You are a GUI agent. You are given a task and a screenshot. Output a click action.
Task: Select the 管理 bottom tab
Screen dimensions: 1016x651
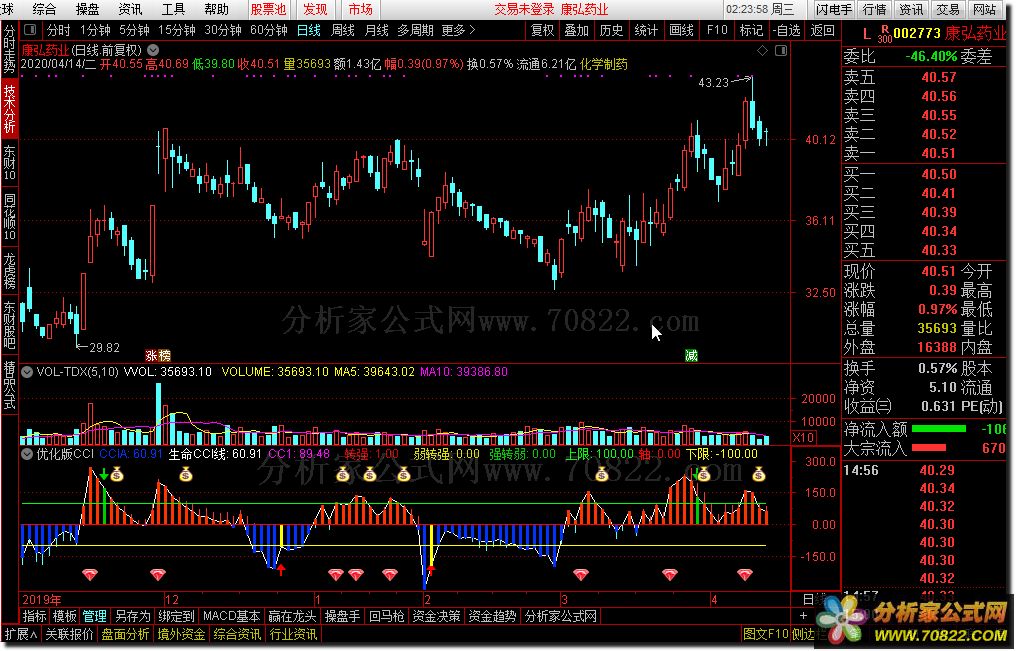point(95,616)
